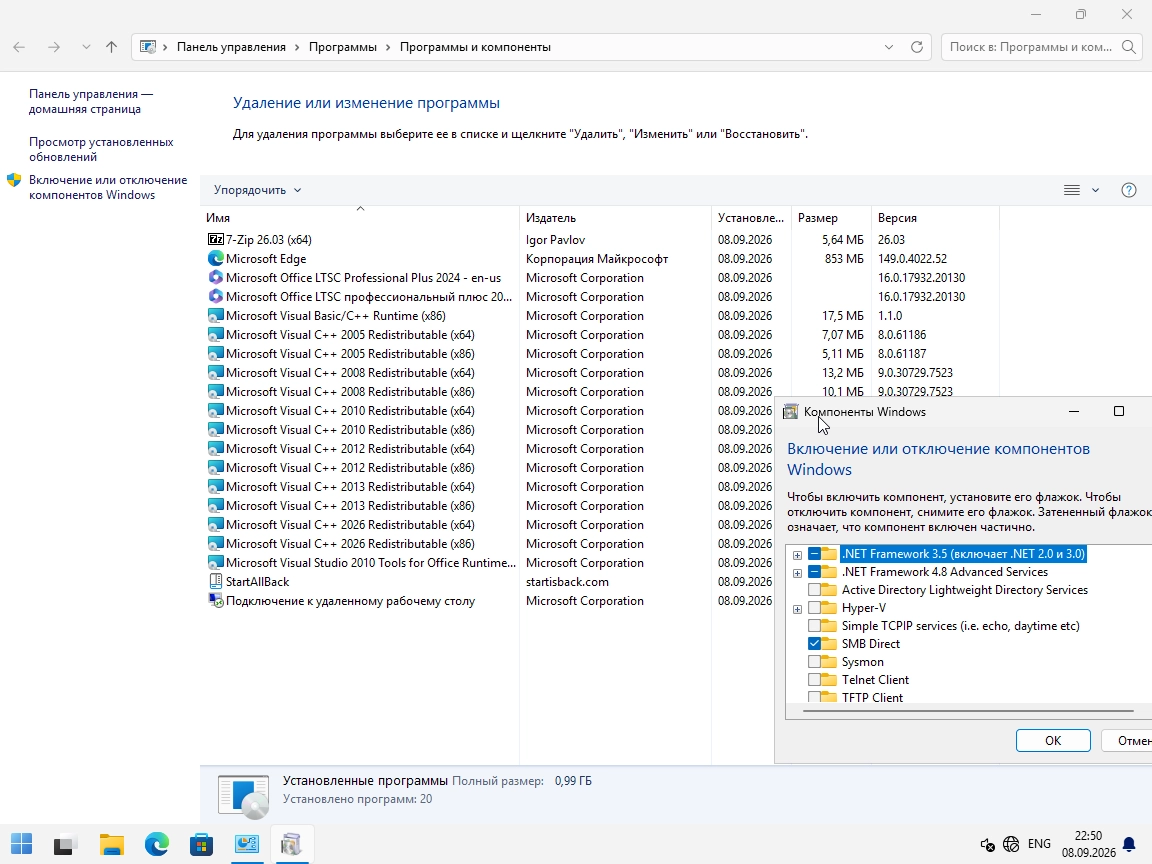Open the view options dropdown arrow
Viewport: 1152px width, 864px height.
click(x=1095, y=190)
